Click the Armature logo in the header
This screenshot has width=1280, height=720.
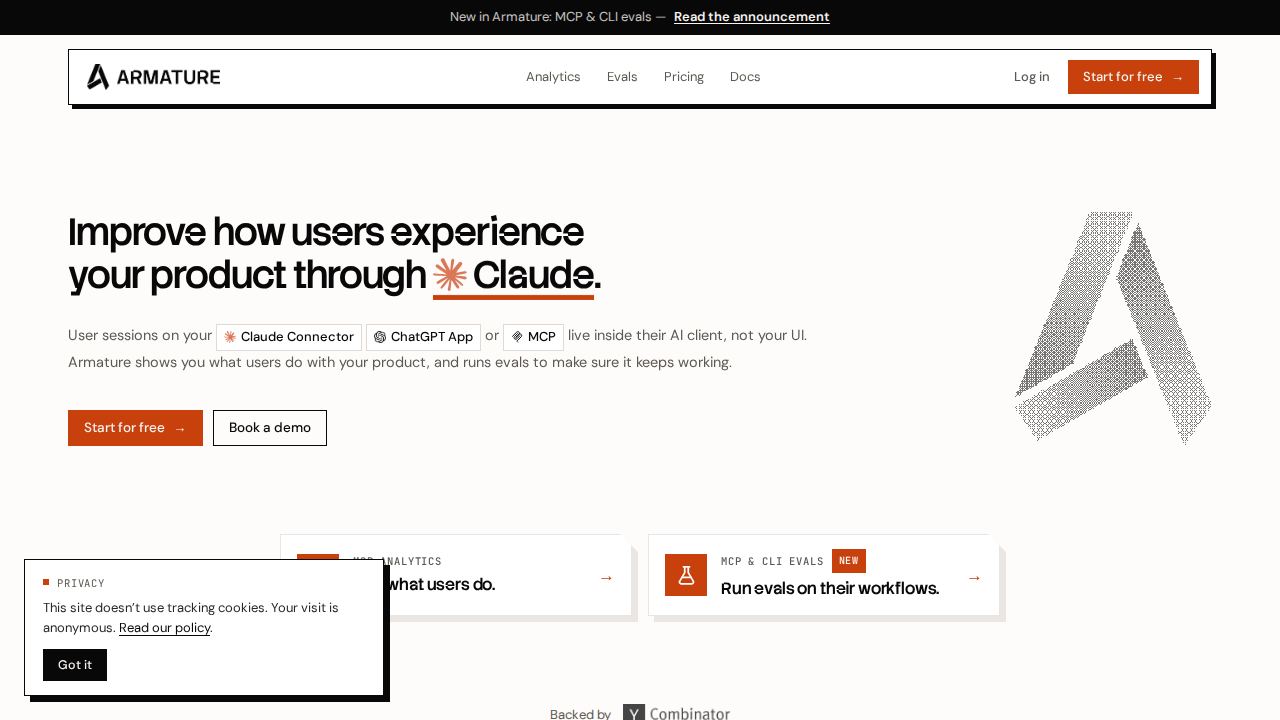click(x=153, y=77)
